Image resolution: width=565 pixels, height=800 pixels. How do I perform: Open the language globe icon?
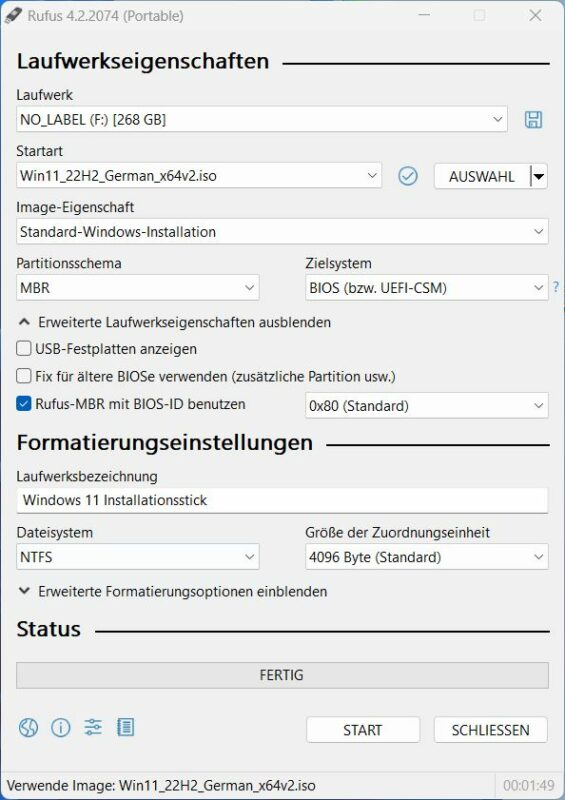pos(28,727)
